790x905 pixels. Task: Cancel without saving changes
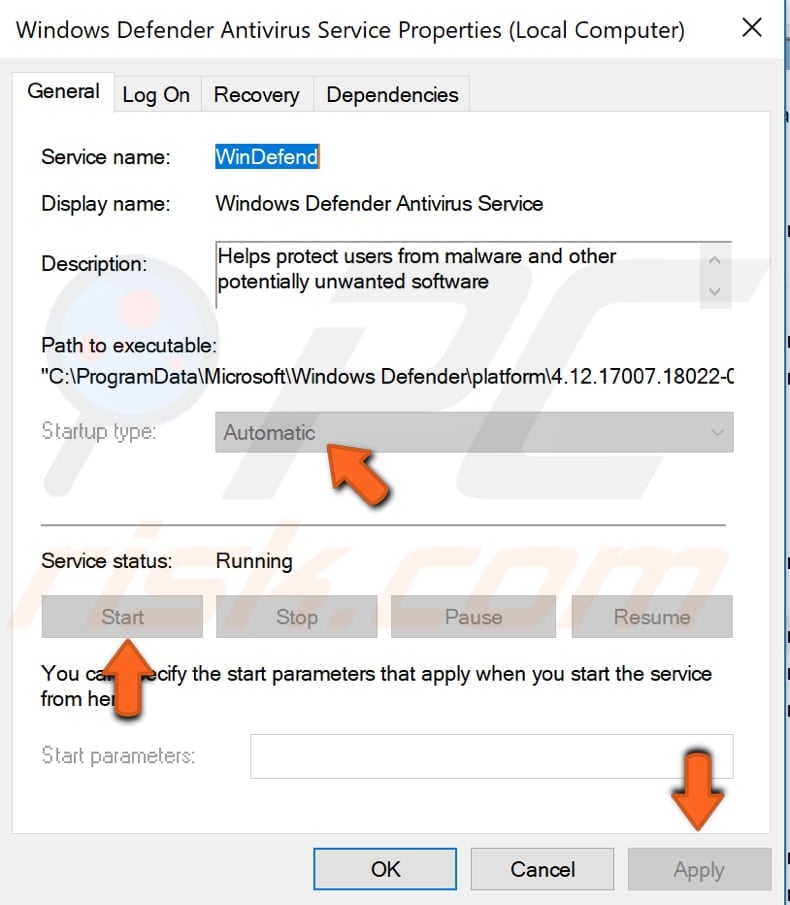pyautogui.click(x=542, y=868)
